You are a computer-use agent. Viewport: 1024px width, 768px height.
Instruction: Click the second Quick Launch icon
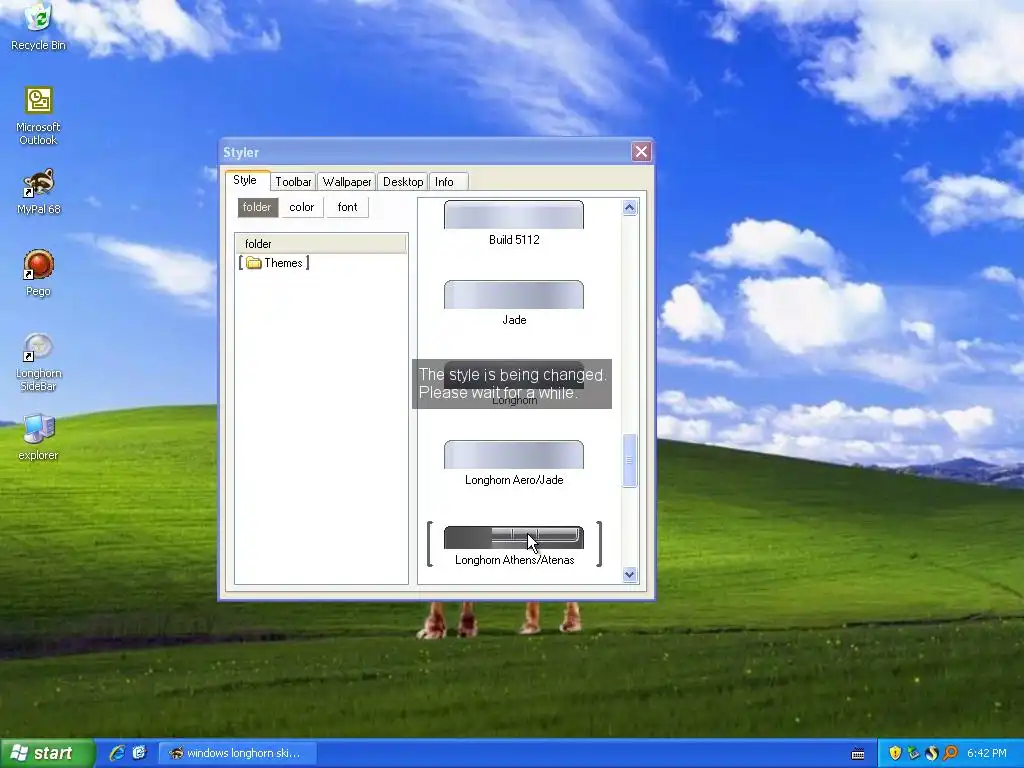[x=139, y=753]
